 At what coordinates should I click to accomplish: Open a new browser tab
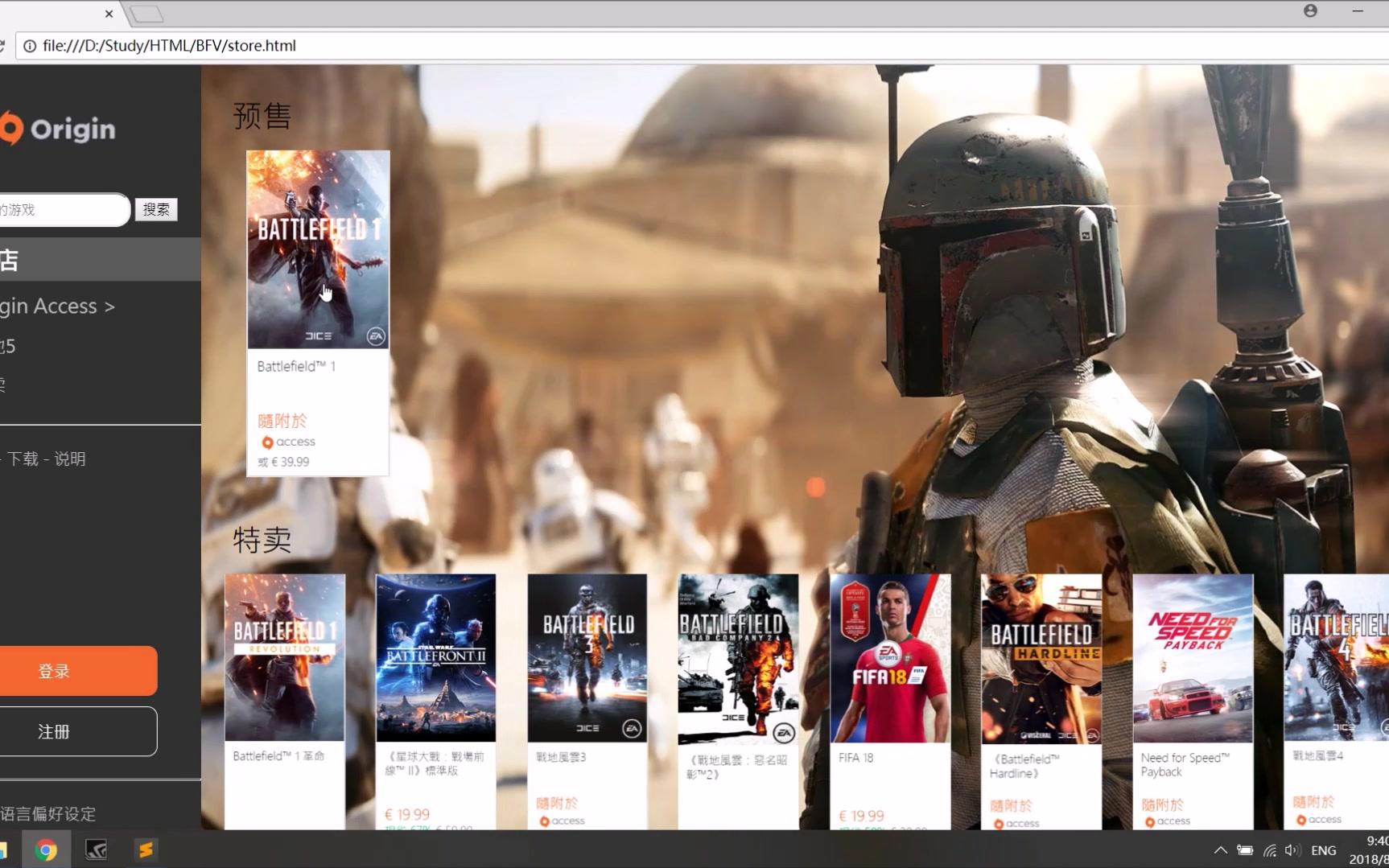[x=146, y=14]
